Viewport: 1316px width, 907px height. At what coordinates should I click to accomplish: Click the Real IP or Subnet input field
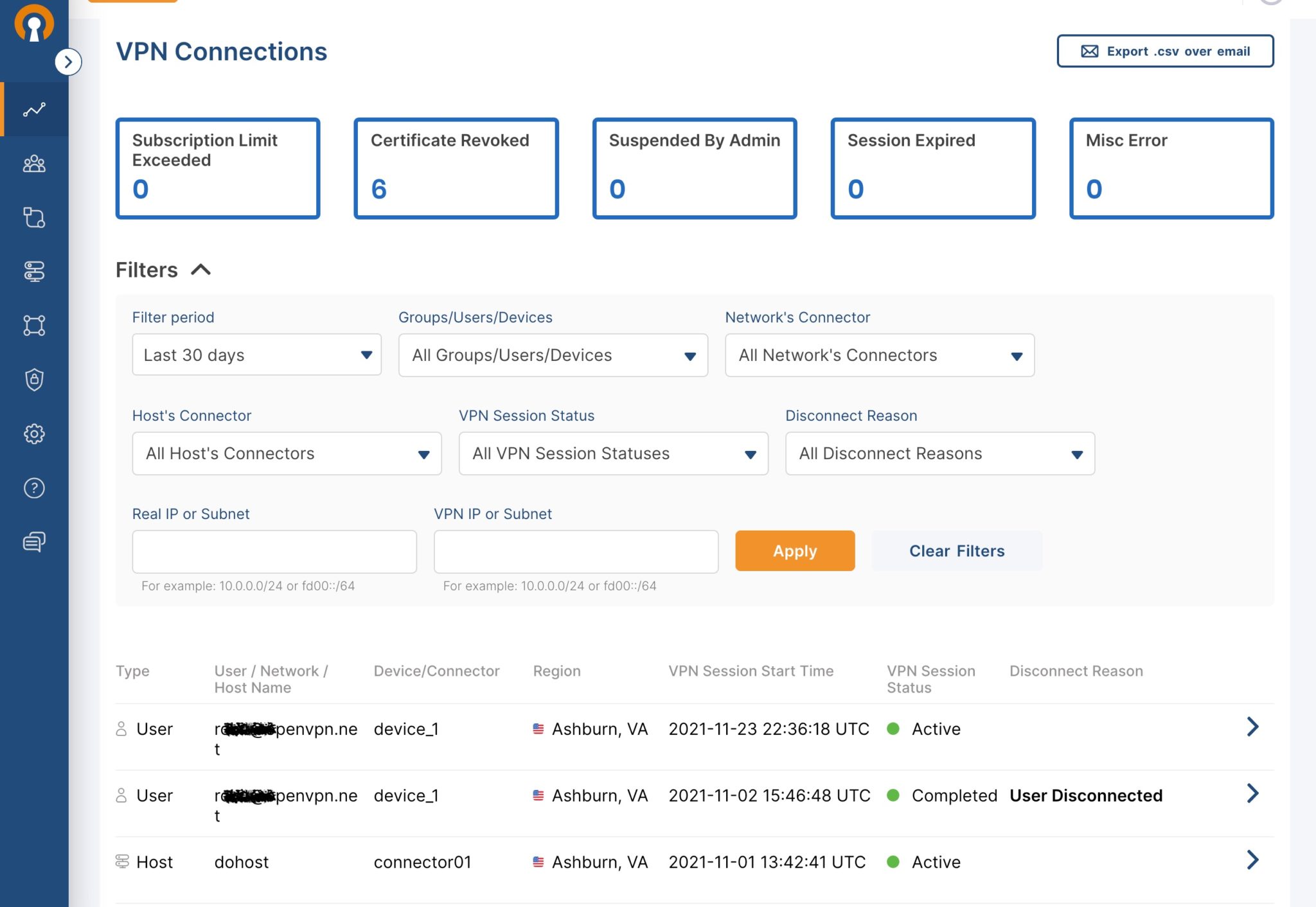[274, 550]
